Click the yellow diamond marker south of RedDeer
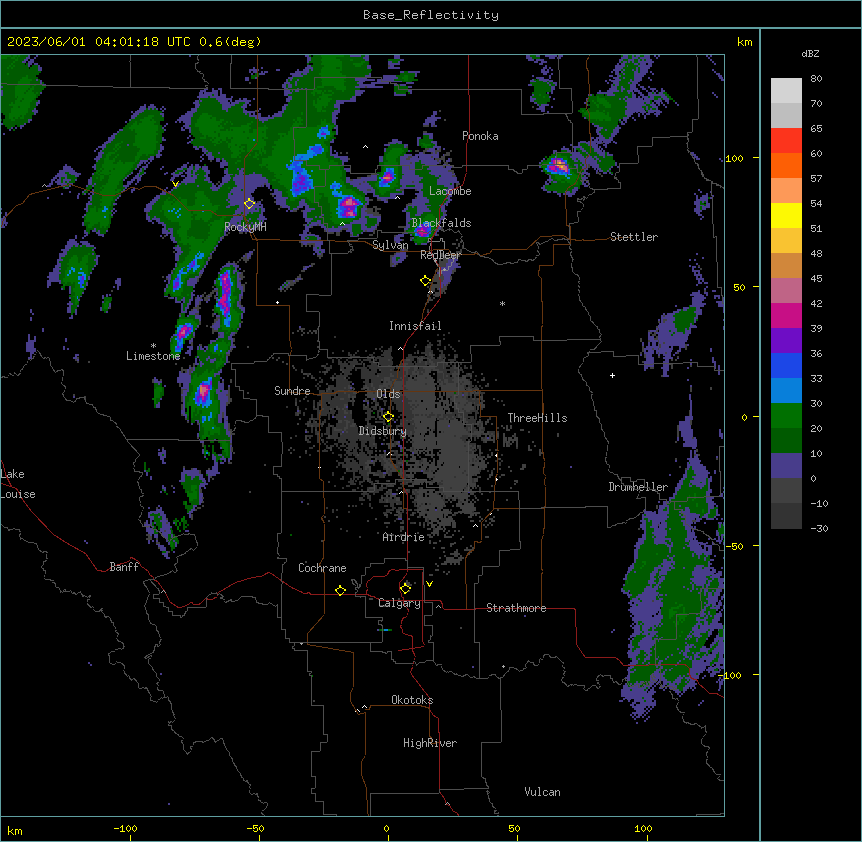Screen dimensions: 862x842 426,281
